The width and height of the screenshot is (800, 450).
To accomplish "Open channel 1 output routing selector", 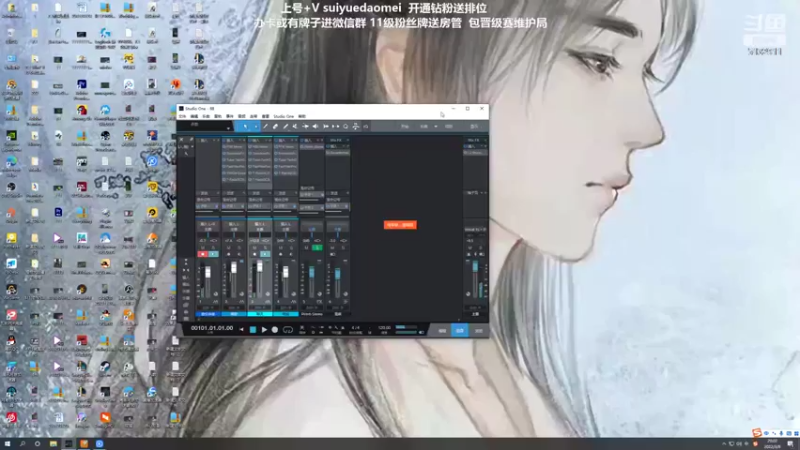I will click(x=207, y=206).
